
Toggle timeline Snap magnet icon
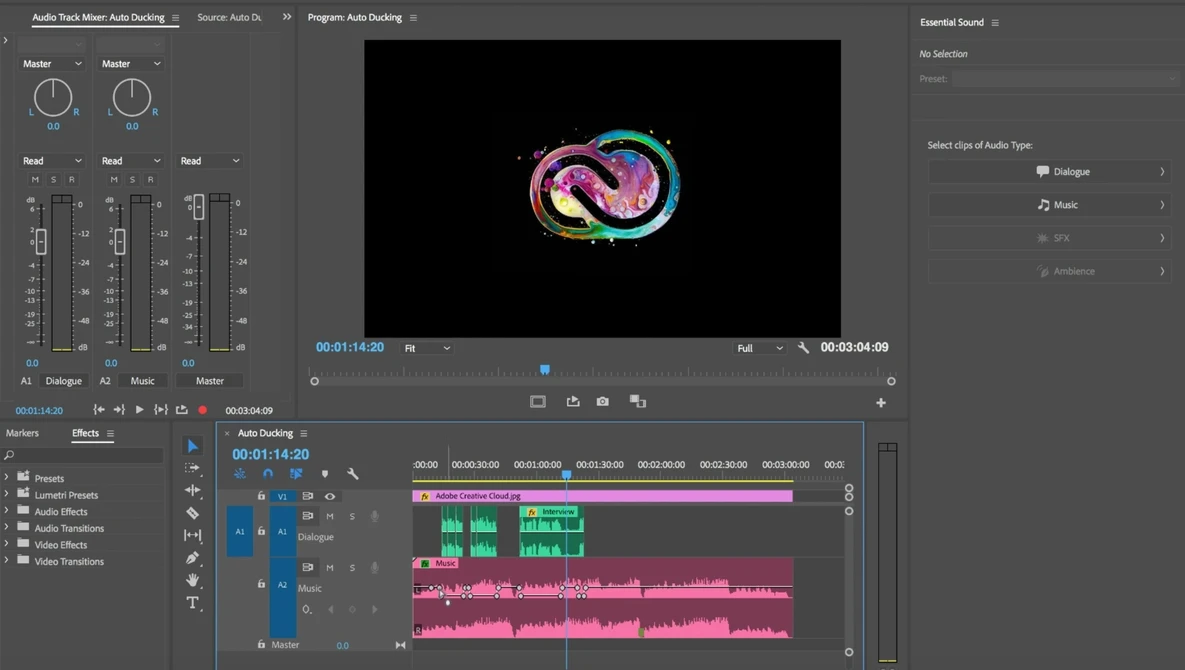coord(268,474)
